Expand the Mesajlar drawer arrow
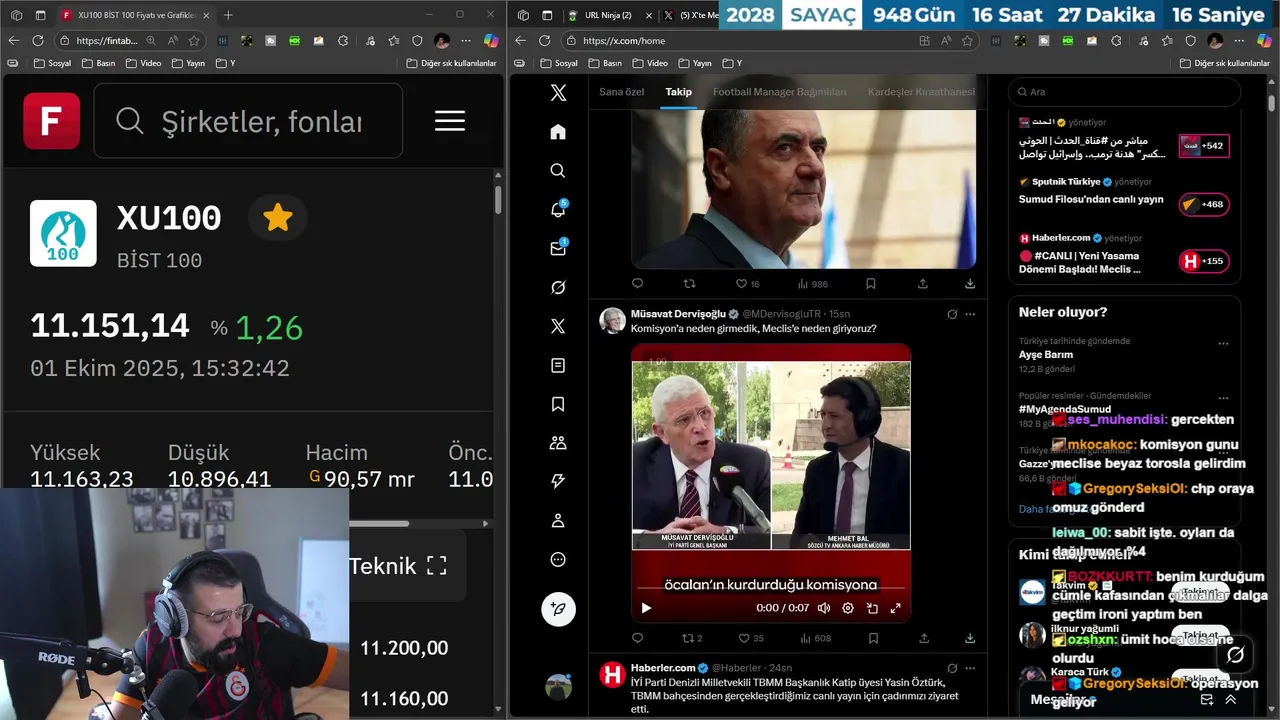The image size is (1280, 720). coord(1230,700)
